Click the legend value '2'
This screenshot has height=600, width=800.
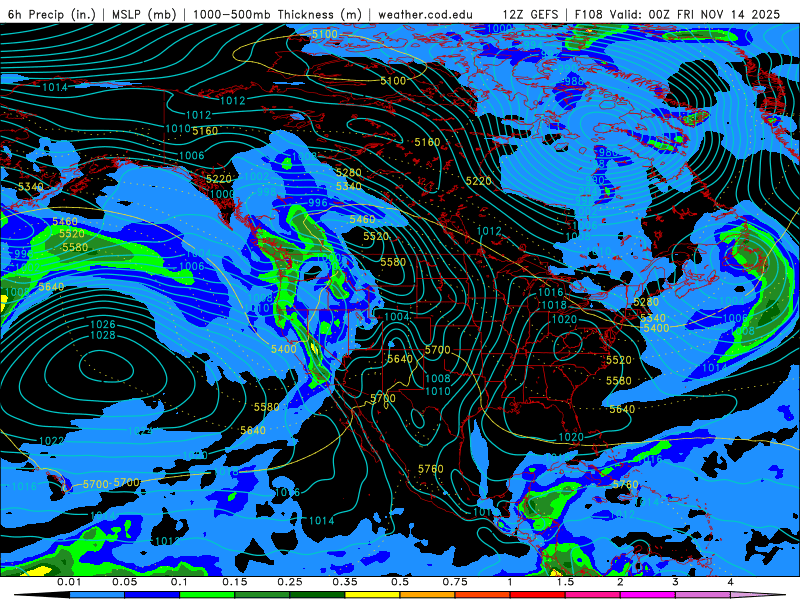[x=620, y=582]
